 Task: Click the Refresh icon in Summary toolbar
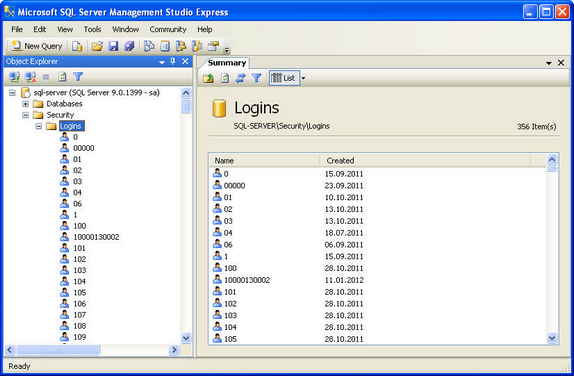click(225, 78)
